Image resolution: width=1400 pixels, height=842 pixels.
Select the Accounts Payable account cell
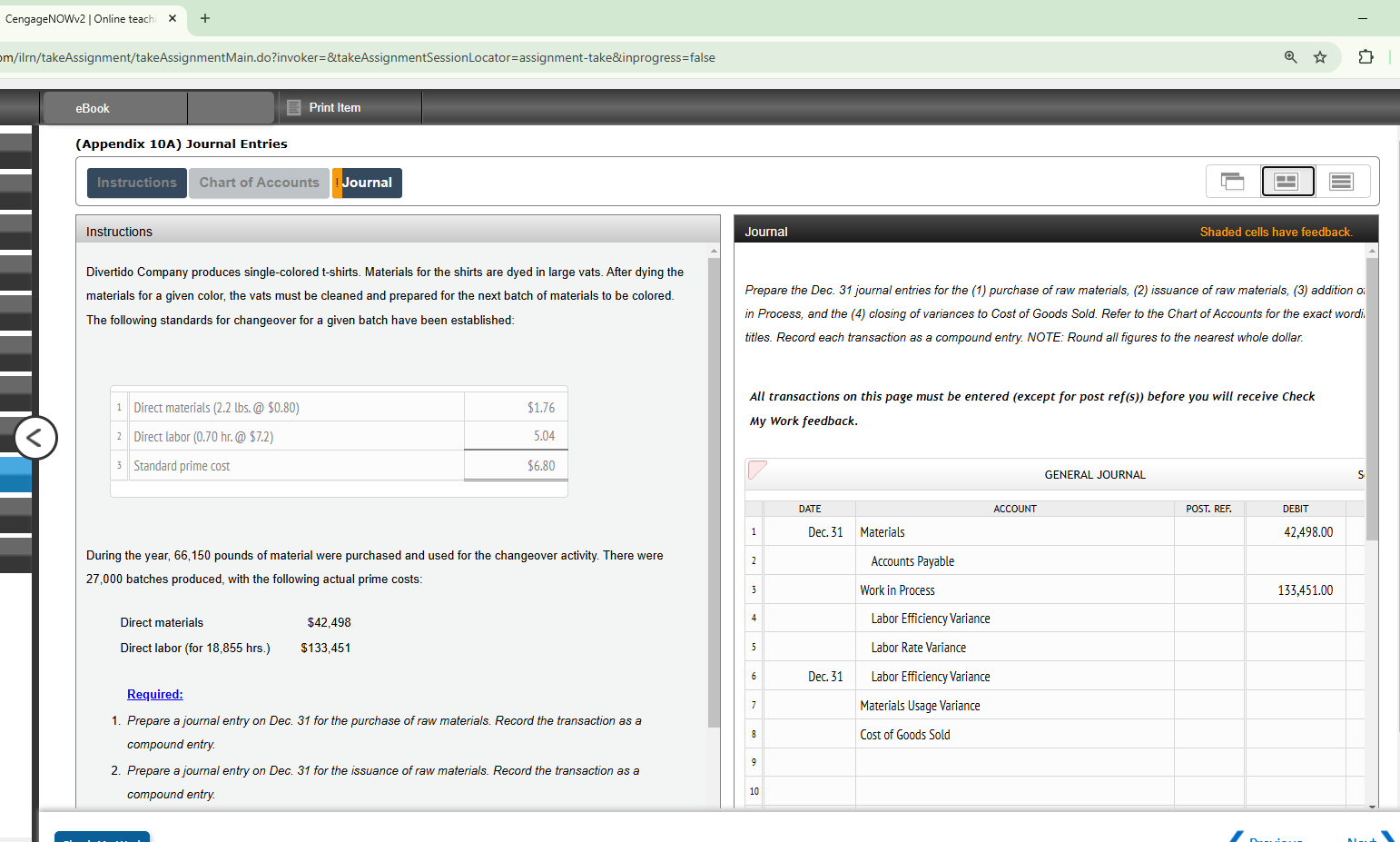(1015, 561)
